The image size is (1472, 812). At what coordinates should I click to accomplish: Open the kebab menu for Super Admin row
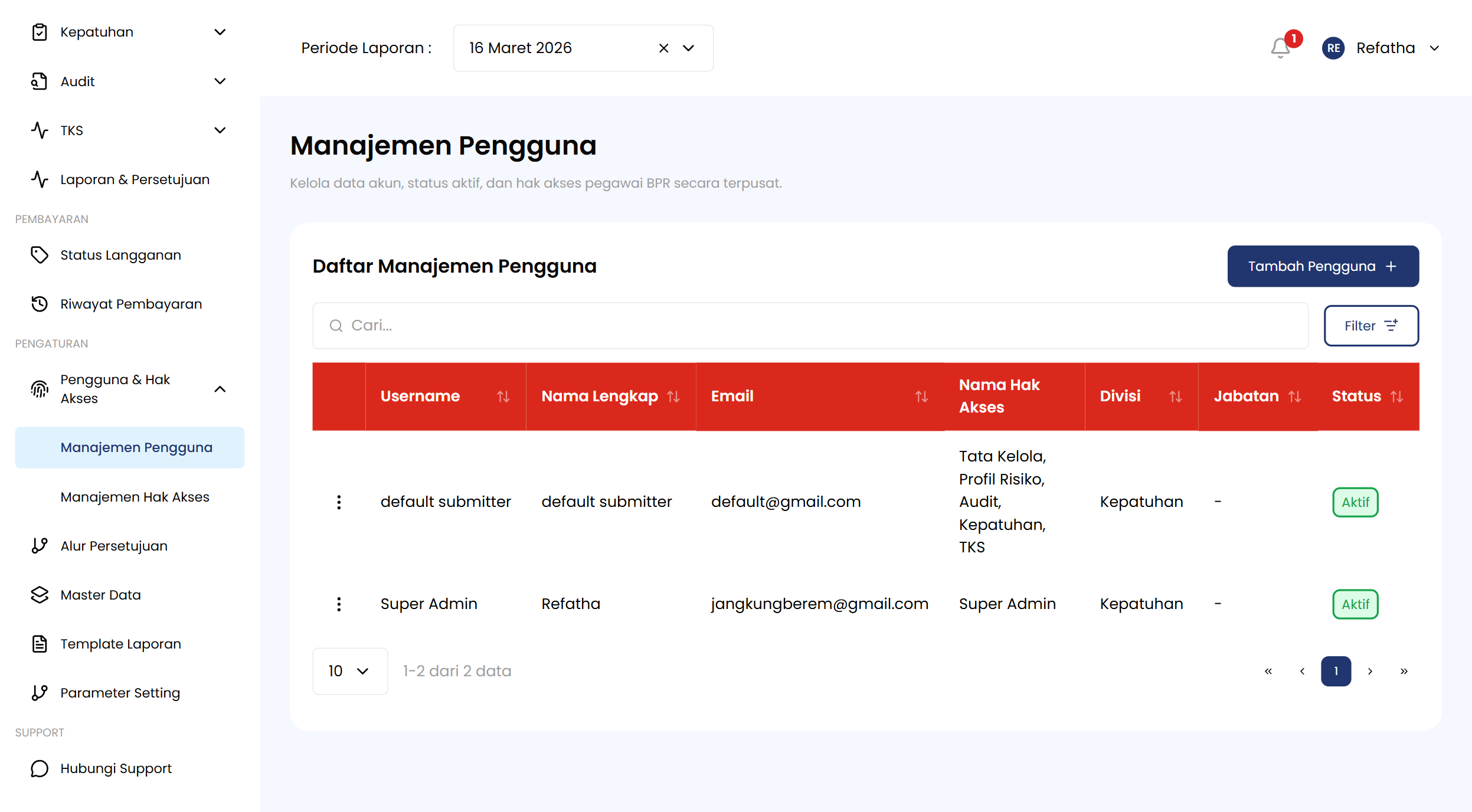pyautogui.click(x=339, y=604)
